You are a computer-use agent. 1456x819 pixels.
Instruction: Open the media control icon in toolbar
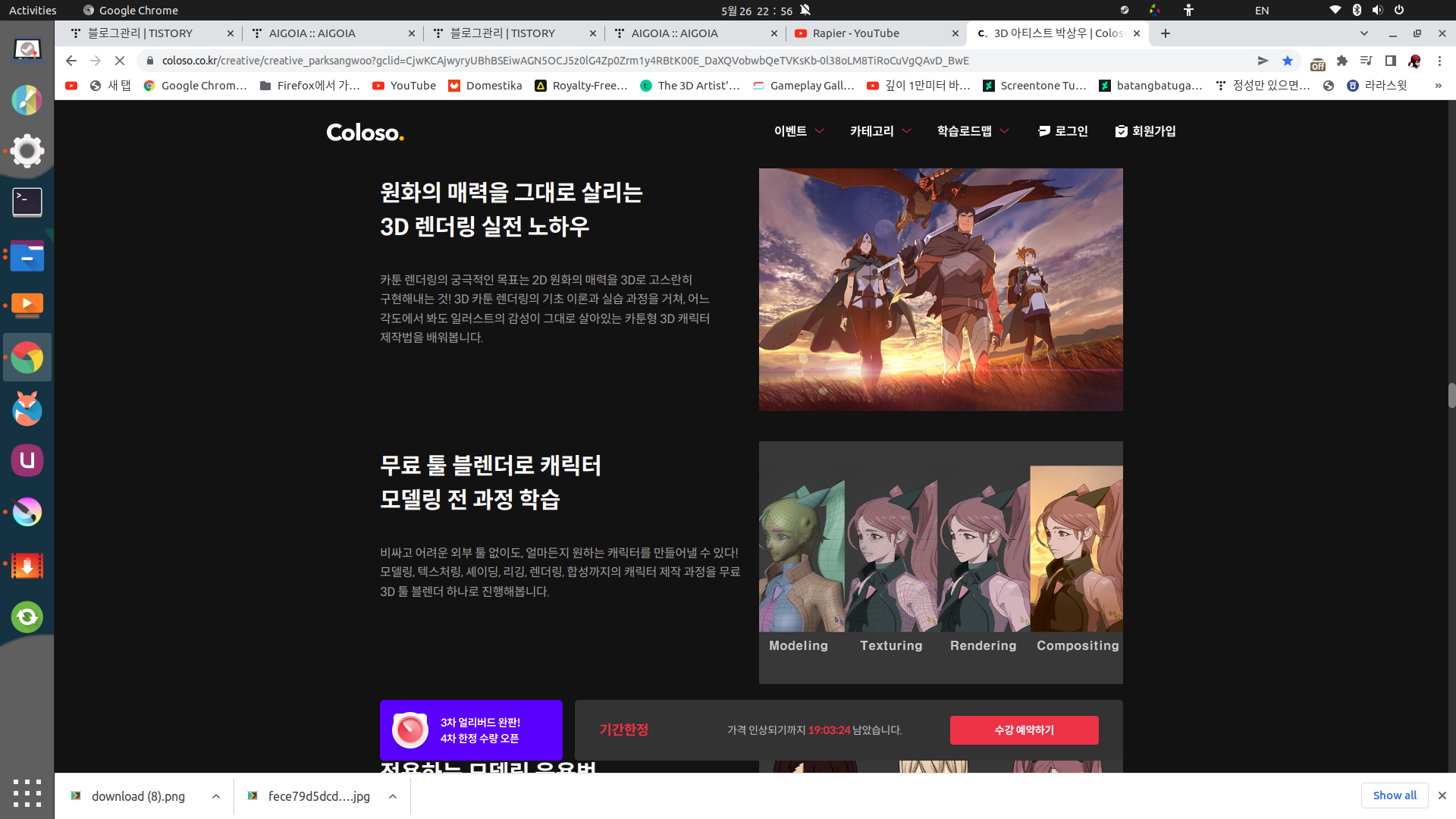(x=1367, y=61)
